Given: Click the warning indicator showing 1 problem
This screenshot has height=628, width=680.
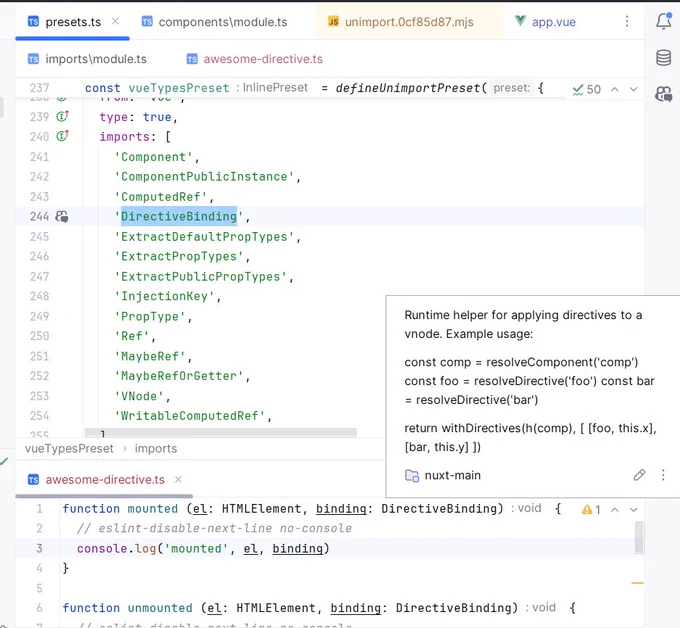Looking at the screenshot, I should (x=591, y=510).
